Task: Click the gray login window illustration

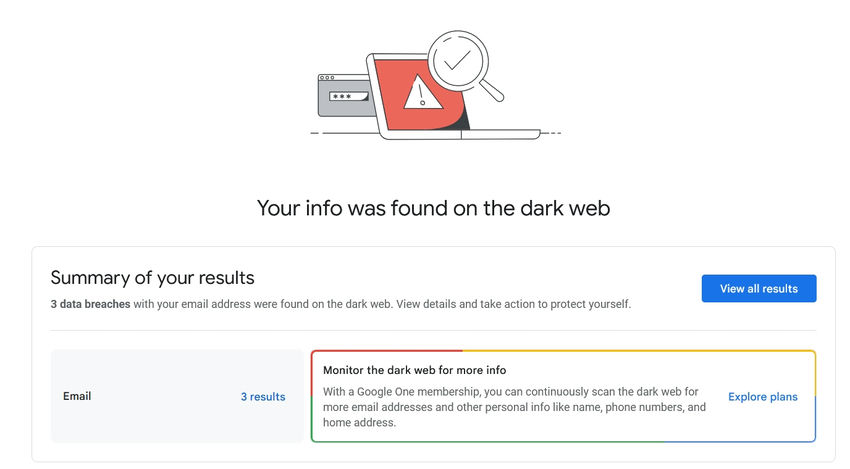Action: 340,104
